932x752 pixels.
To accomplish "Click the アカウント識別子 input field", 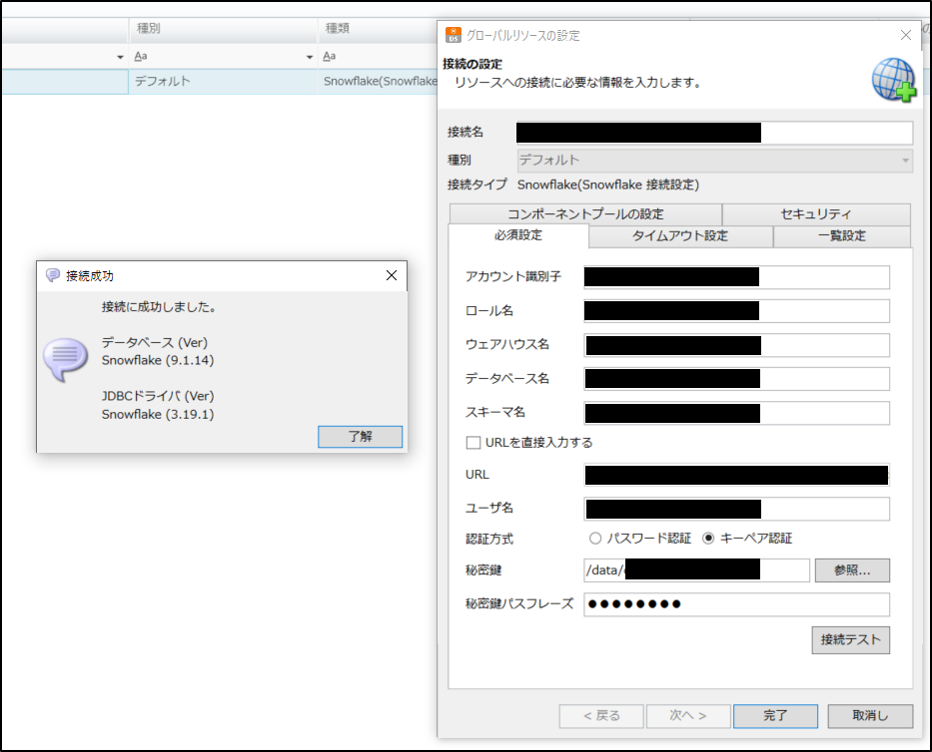I will click(x=736, y=277).
